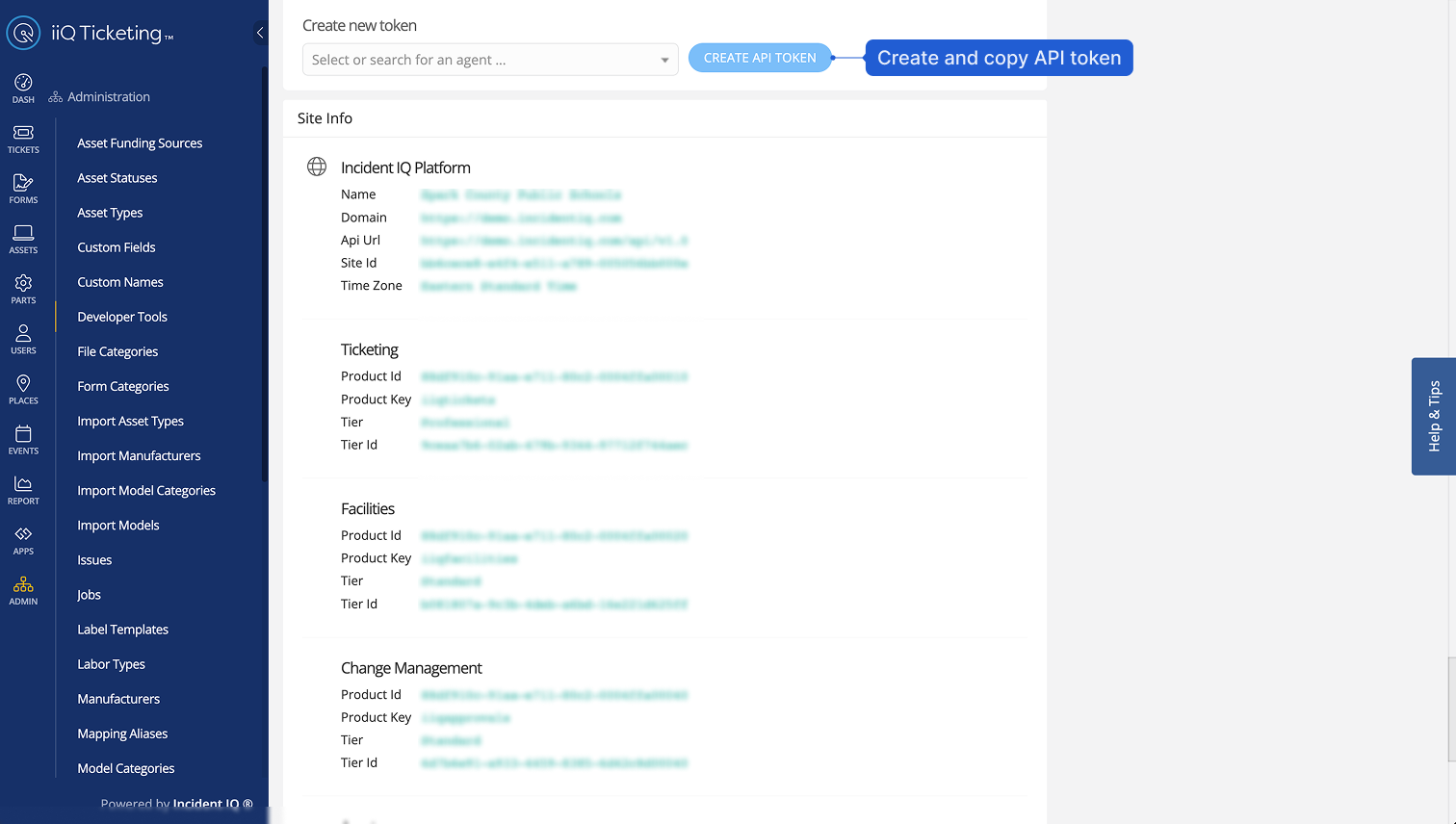The width and height of the screenshot is (1456, 824).
Task: Click the 'Domain' label
Action: [363, 218]
